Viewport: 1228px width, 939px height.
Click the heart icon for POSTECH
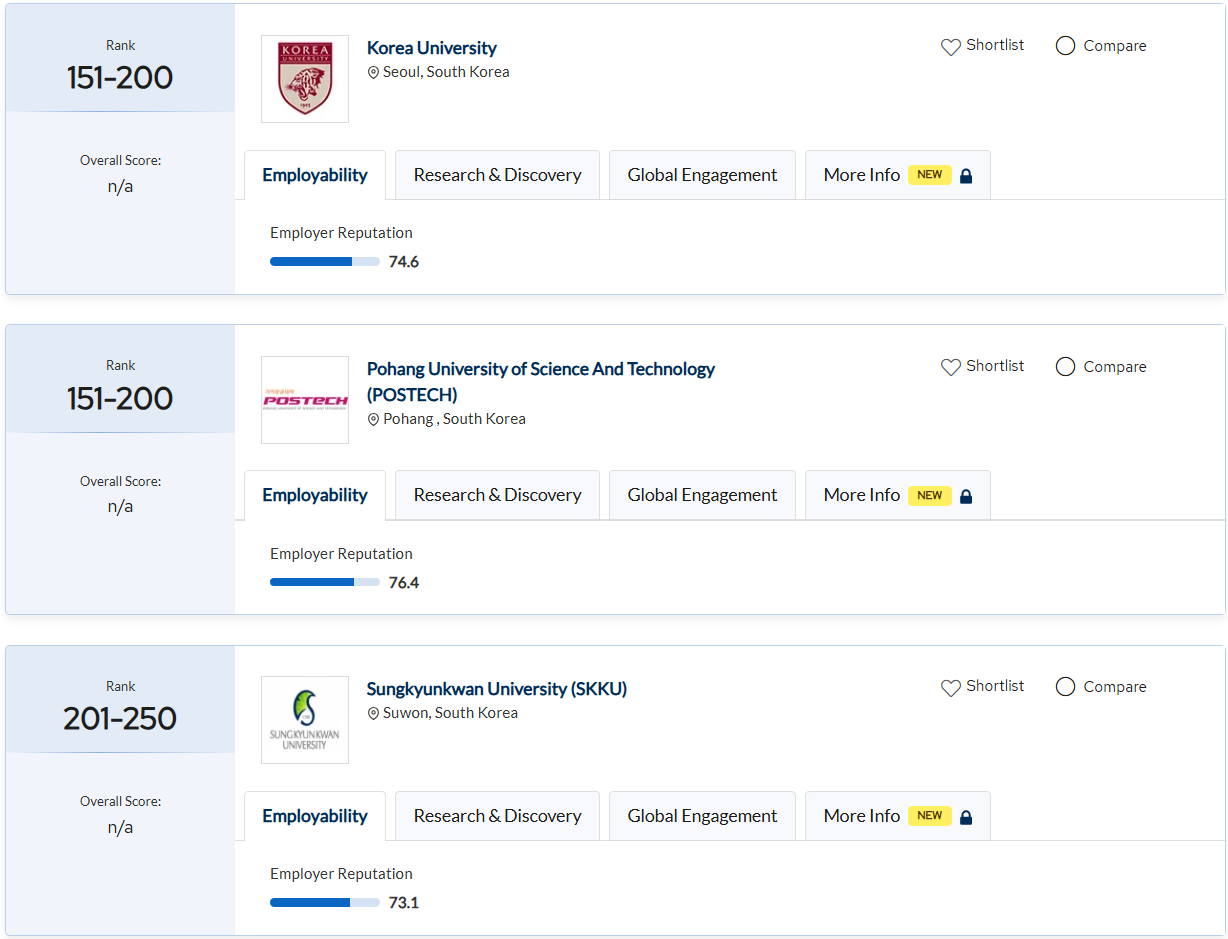(950, 367)
